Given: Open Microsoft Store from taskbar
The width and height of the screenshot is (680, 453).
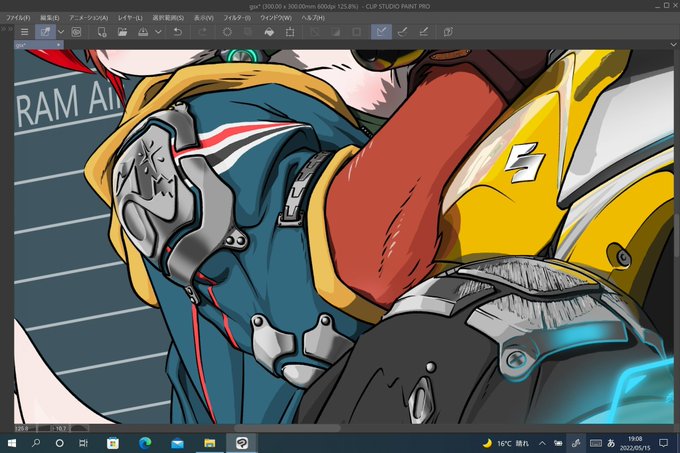Looking at the screenshot, I should (x=113, y=443).
